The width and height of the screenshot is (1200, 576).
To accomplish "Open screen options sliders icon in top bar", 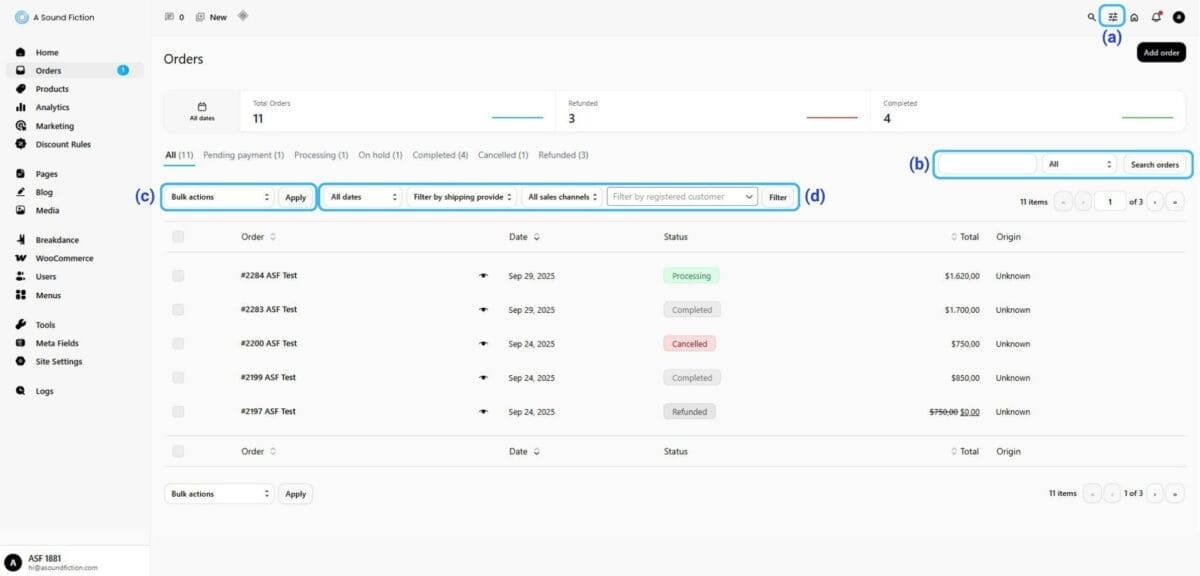I will point(1113,17).
